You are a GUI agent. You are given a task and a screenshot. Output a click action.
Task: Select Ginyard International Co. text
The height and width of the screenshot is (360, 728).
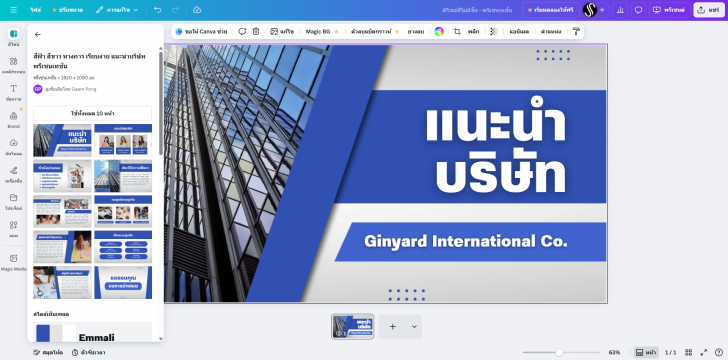click(466, 241)
